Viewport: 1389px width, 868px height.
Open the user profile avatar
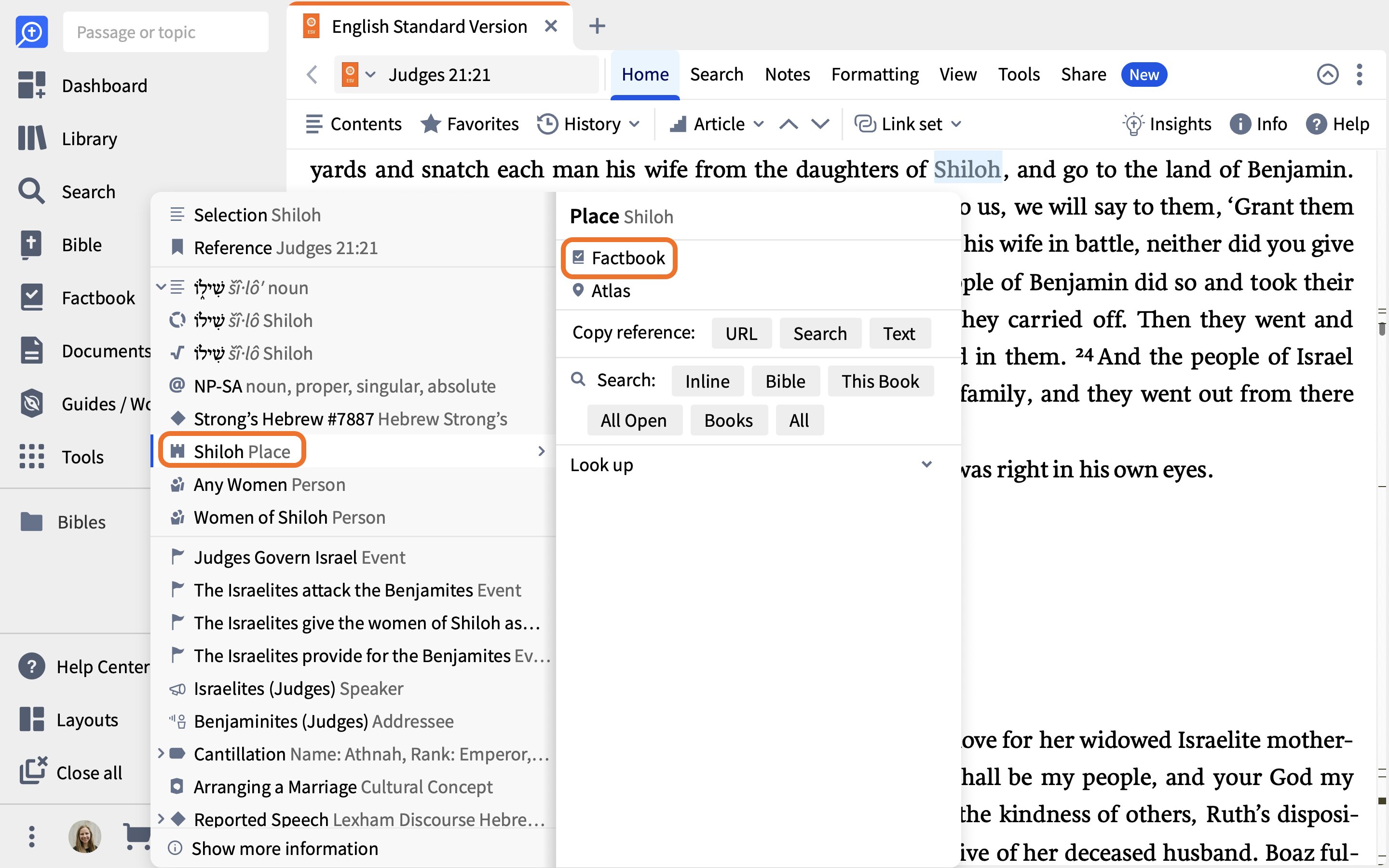(x=85, y=837)
